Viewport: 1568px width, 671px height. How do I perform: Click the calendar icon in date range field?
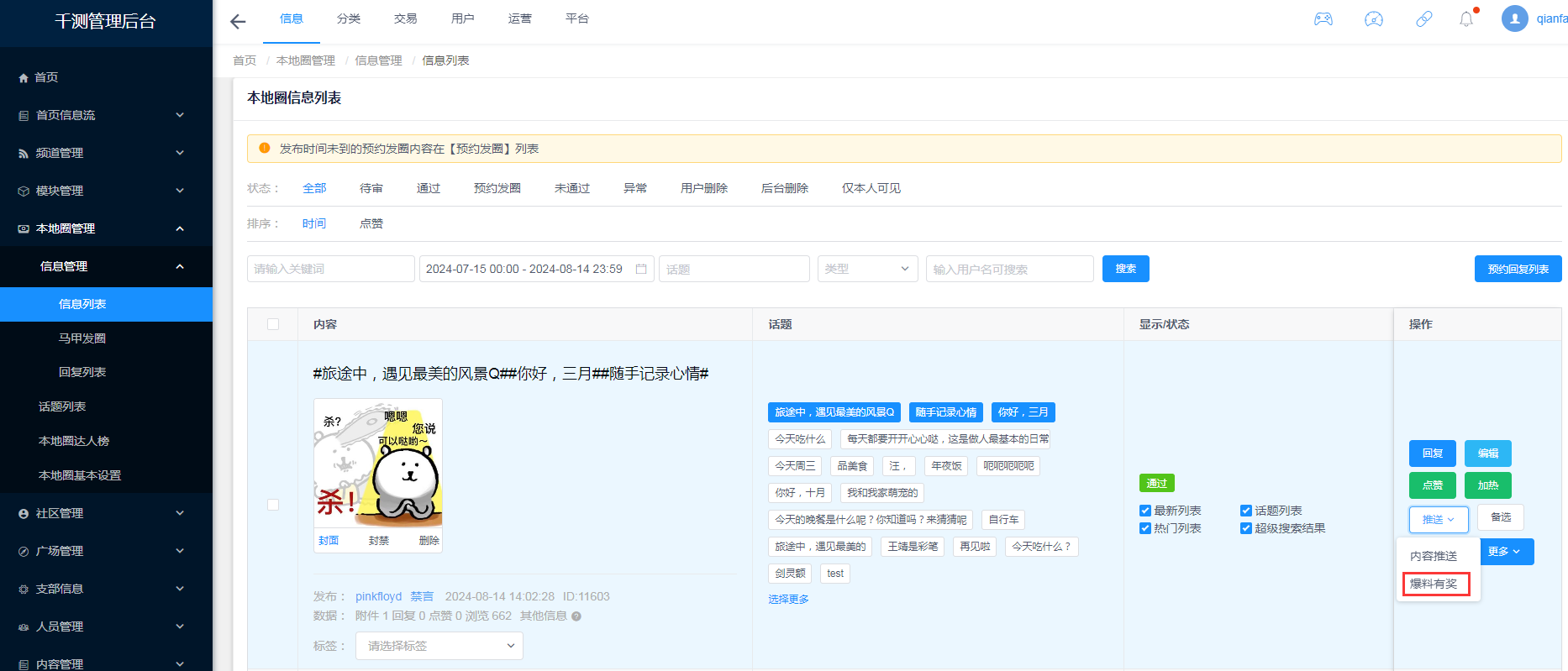(641, 269)
